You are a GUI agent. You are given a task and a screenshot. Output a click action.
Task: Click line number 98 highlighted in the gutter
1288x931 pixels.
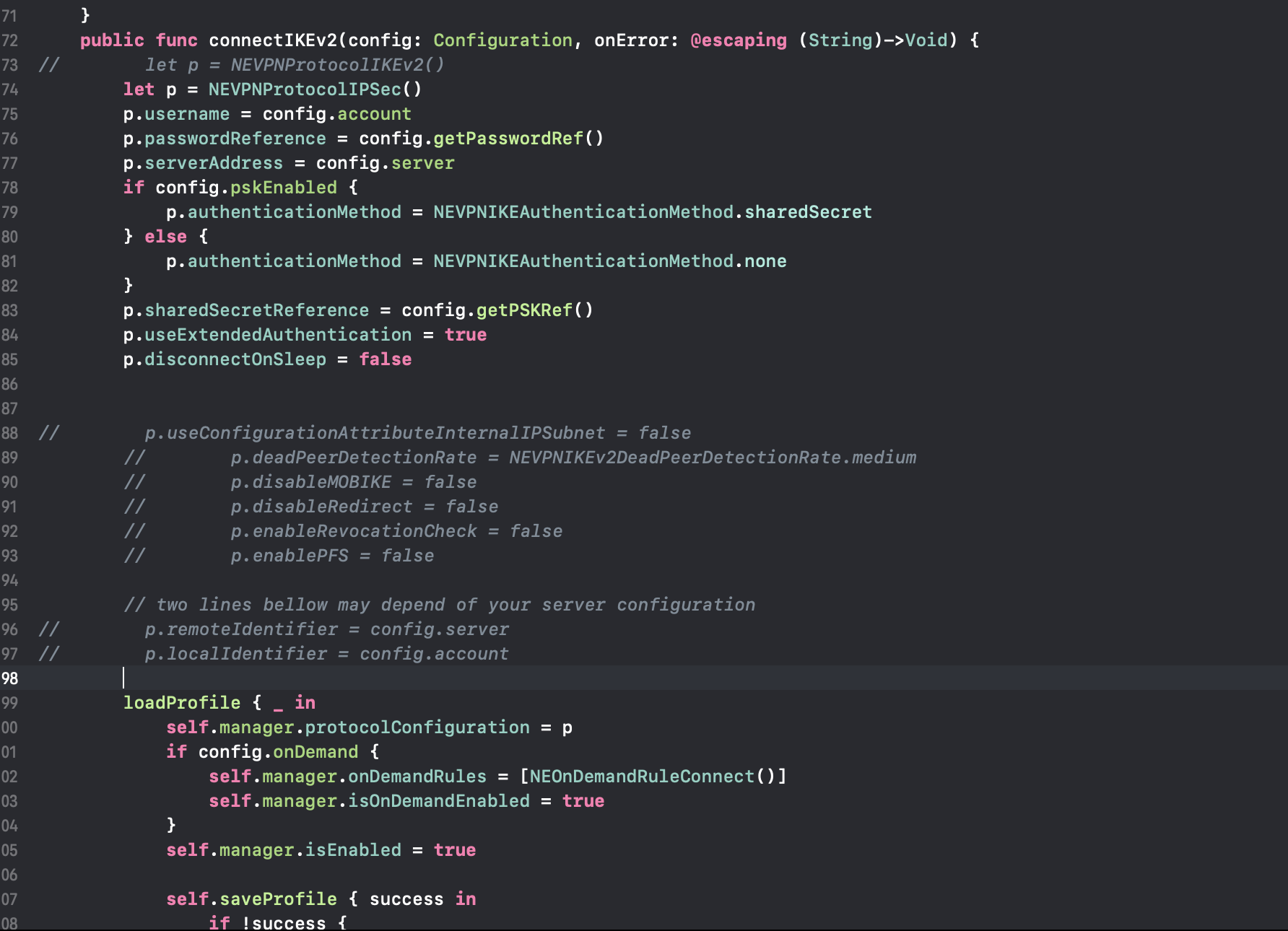click(x=11, y=678)
